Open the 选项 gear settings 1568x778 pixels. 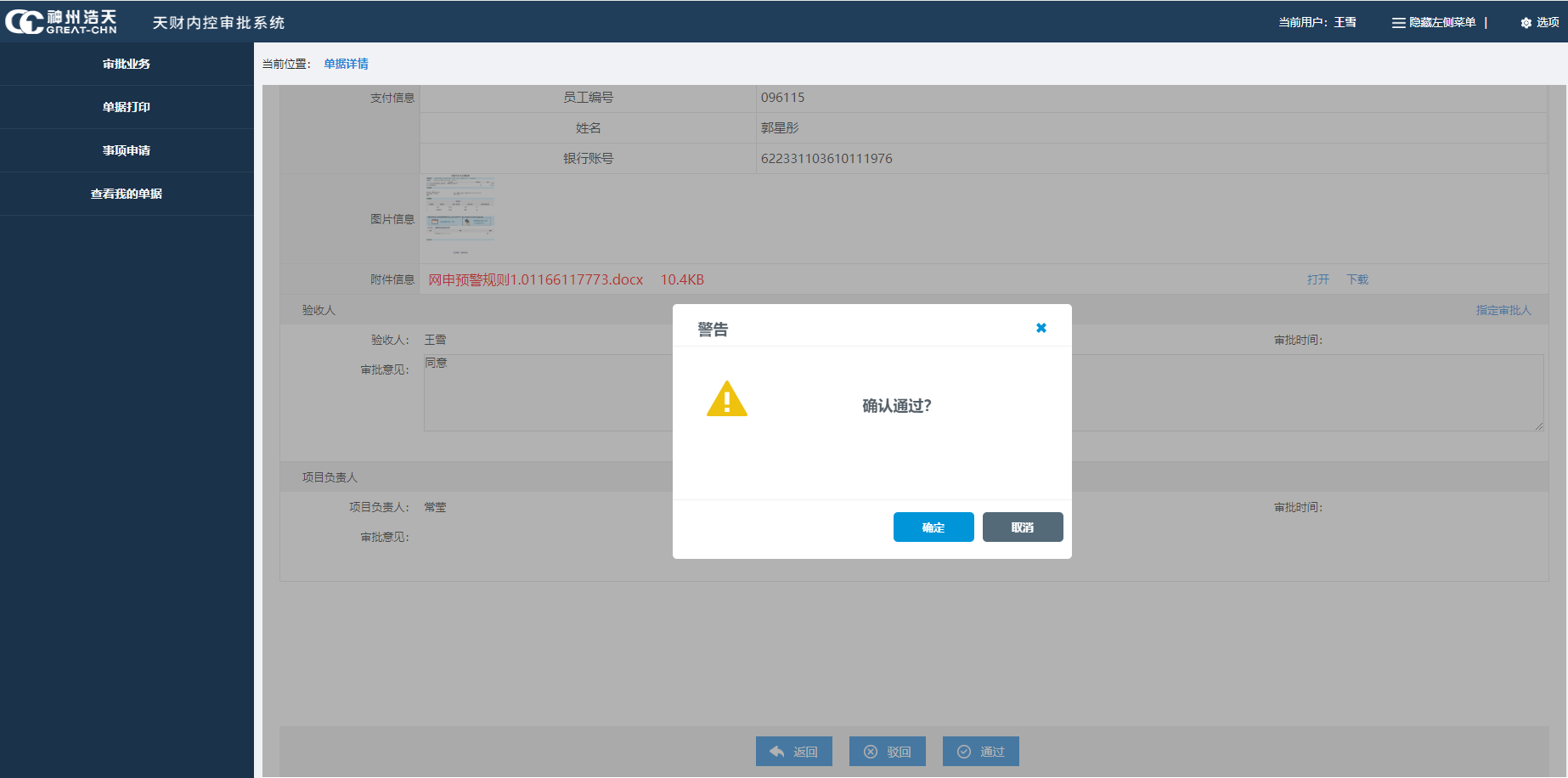(1539, 23)
